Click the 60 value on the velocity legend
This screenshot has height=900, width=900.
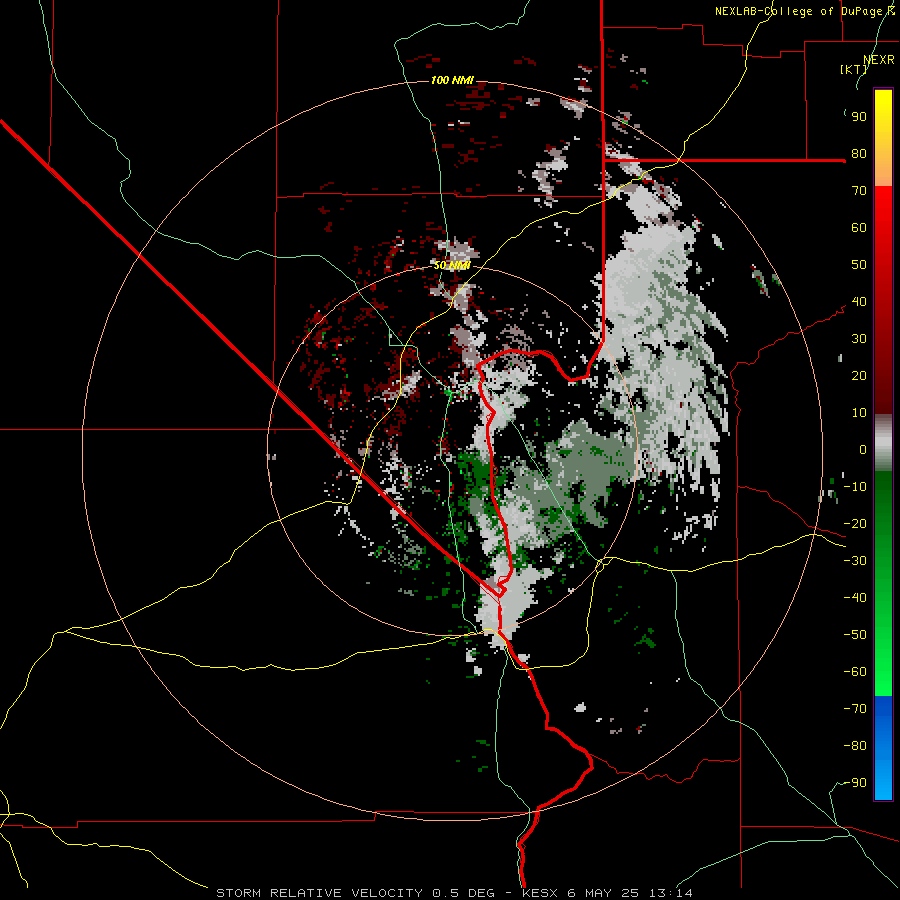[x=859, y=228]
